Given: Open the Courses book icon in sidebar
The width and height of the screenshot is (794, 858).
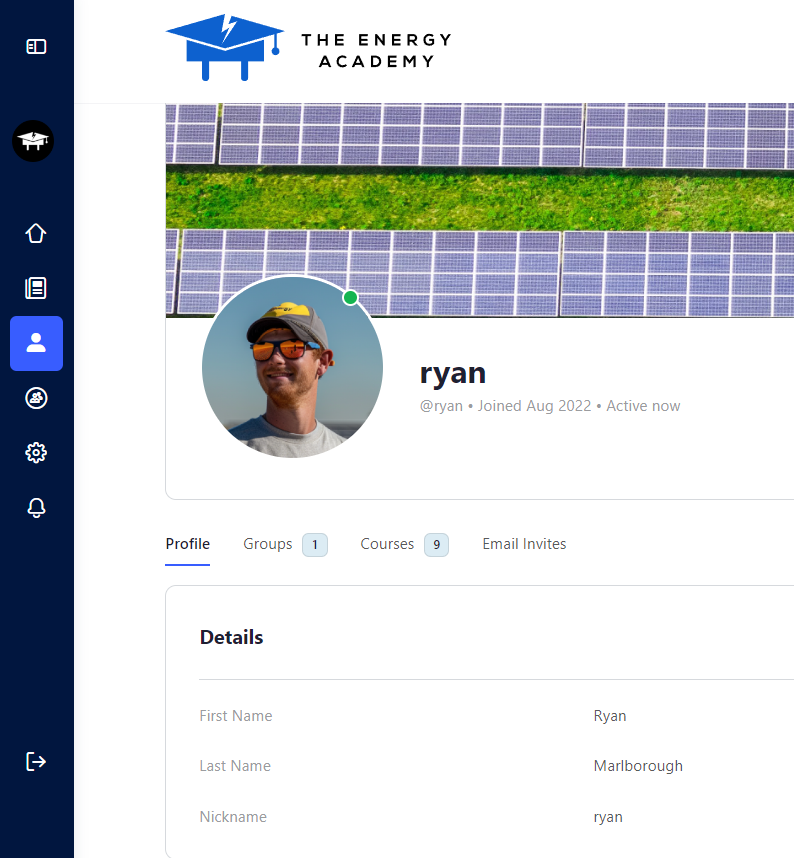Looking at the screenshot, I should tap(36, 288).
